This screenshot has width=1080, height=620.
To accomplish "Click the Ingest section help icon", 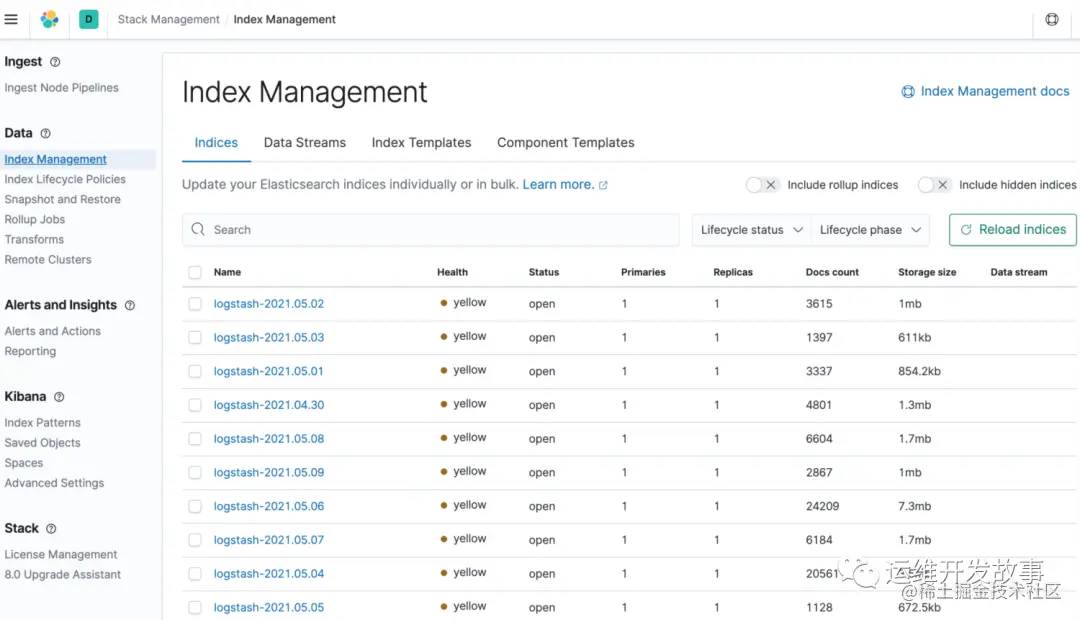I will [x=55, y=62].
